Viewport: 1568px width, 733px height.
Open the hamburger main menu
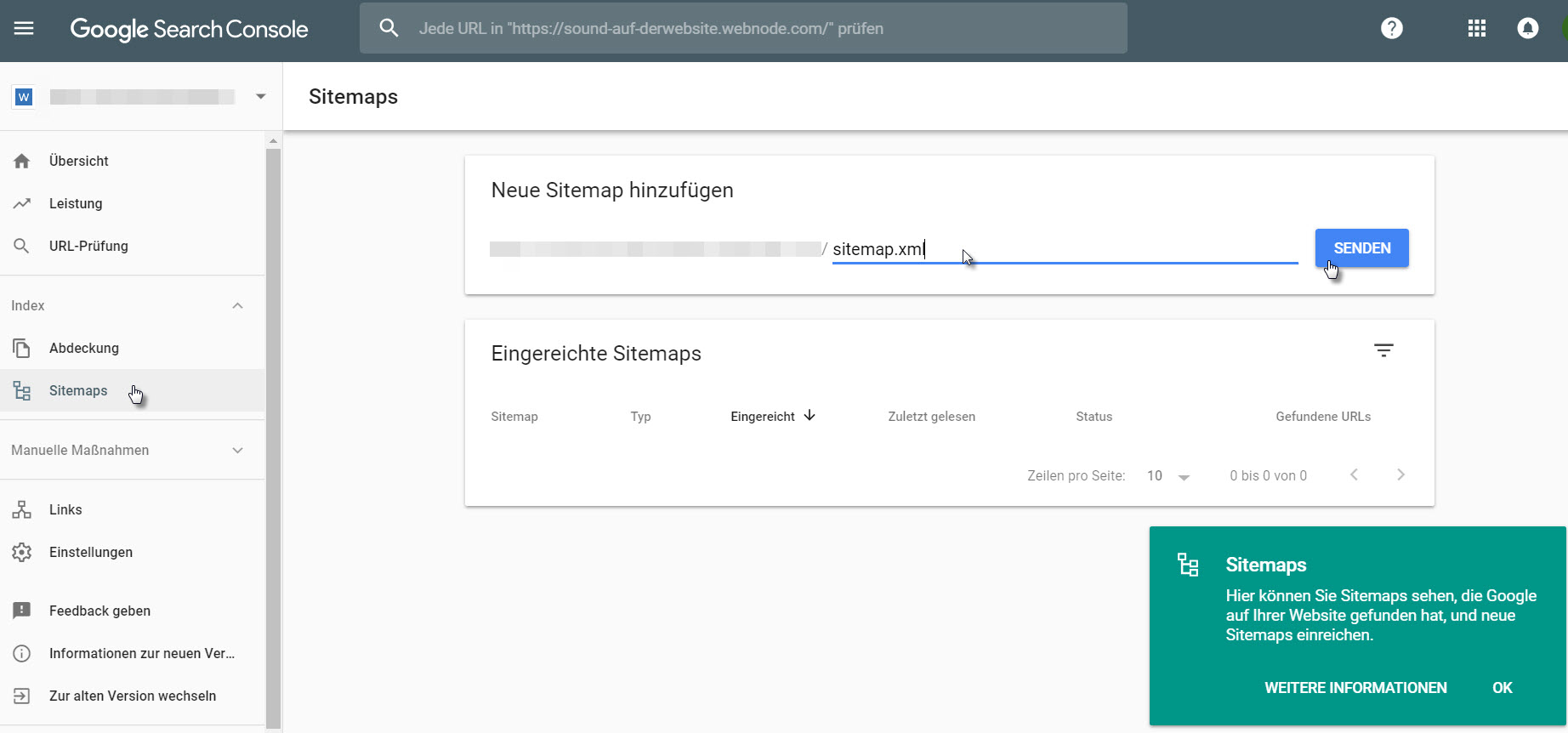[24, 28]
